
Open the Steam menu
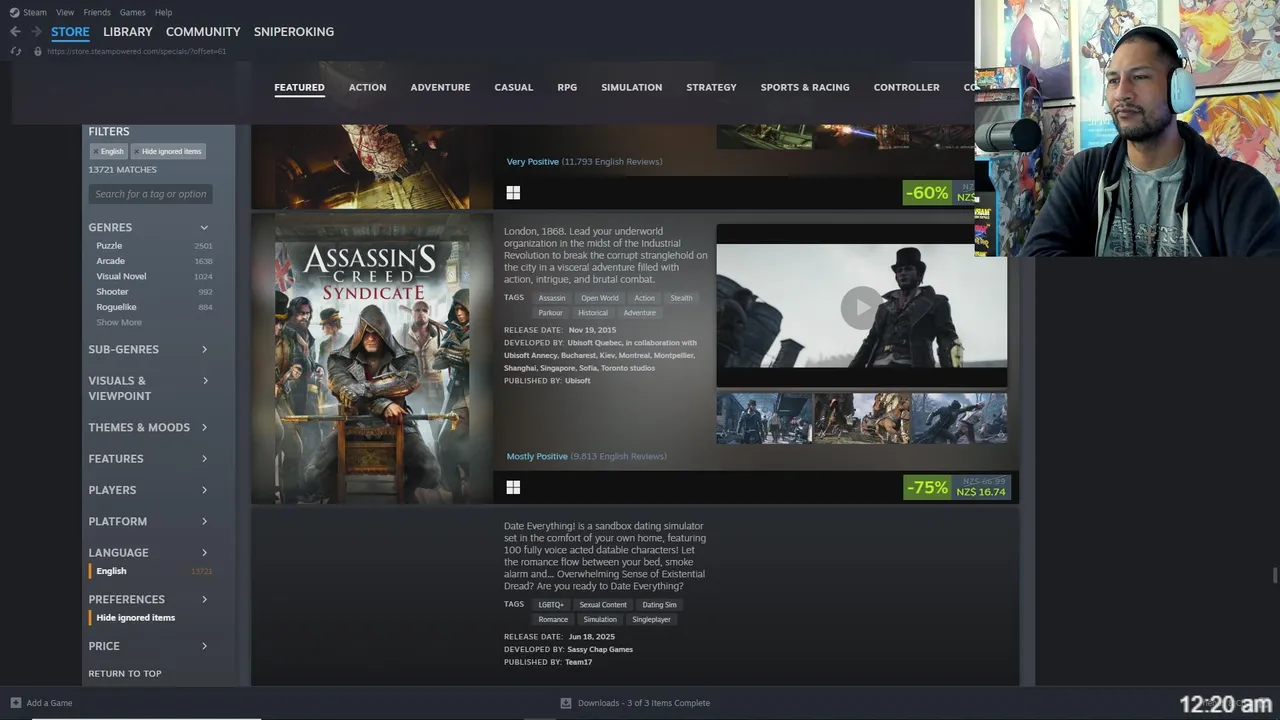coord(35,12)
